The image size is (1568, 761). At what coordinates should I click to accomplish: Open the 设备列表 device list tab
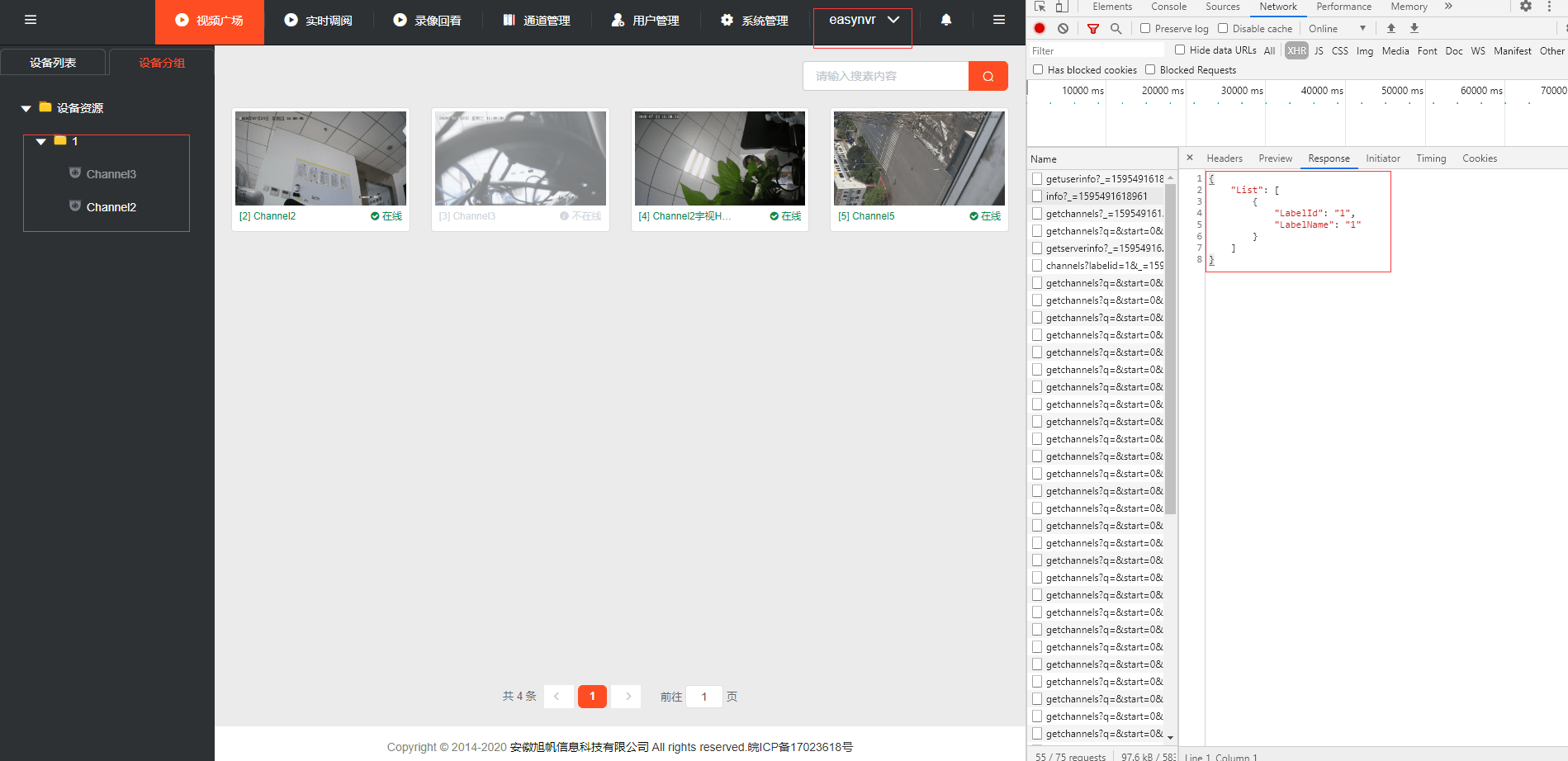pyautogui.click(x=53, y=61)
